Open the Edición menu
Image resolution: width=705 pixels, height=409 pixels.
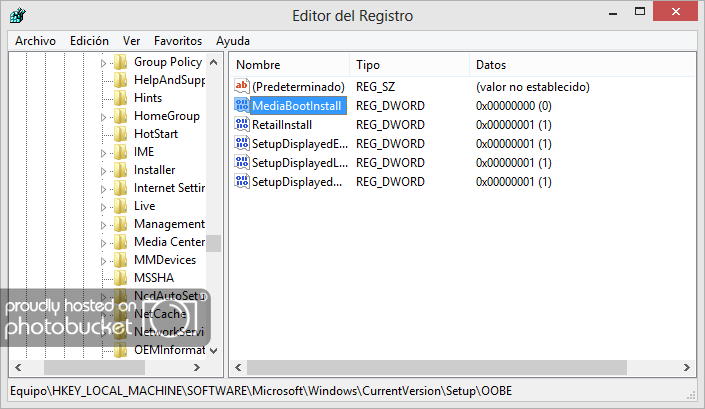[89, 41]
